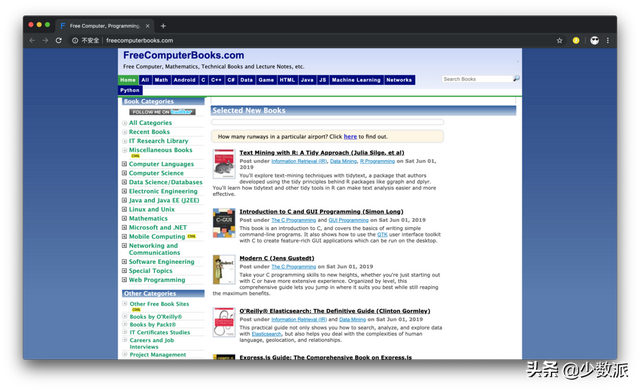Click the Follow me on Twitter badge
Image resolution: width=640 pixels, height=390 pixels.
[x=162, y=112]
